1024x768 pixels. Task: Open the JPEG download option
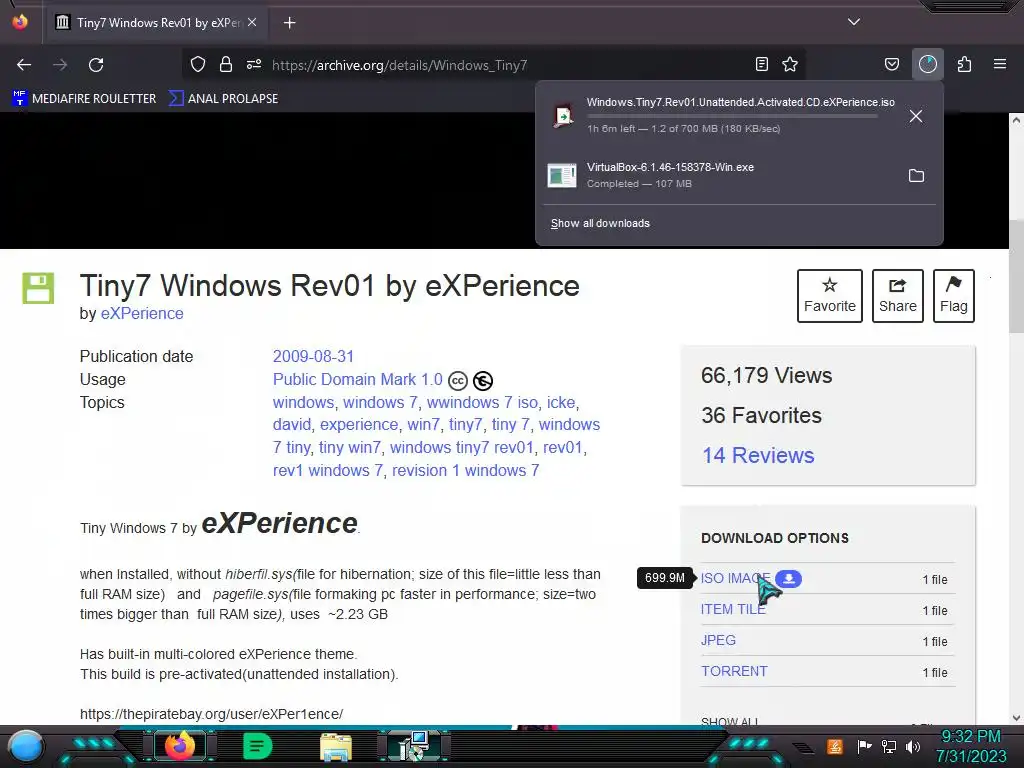[x=718, y=640]
